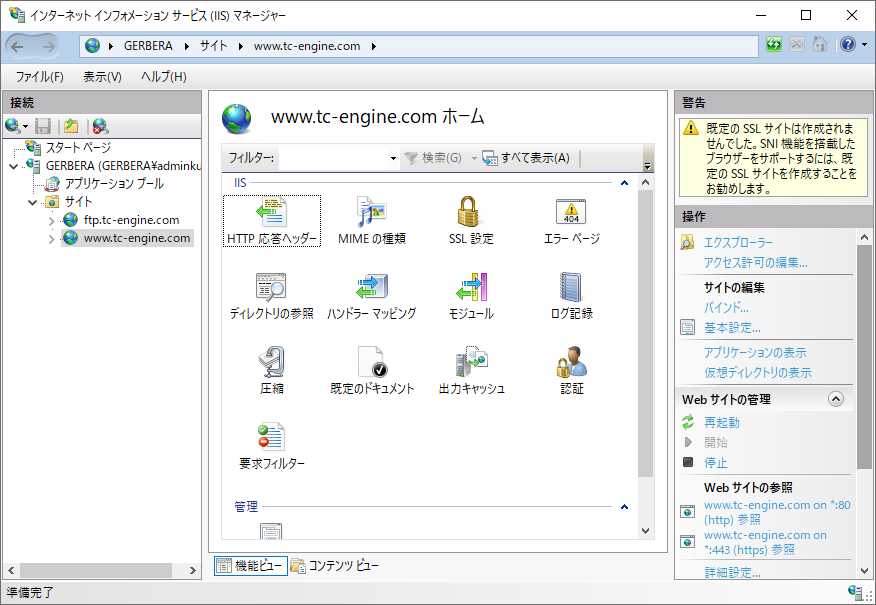Open the Help icon in the toolbar
The image size is (876, 605).
(x=848, y=45)
